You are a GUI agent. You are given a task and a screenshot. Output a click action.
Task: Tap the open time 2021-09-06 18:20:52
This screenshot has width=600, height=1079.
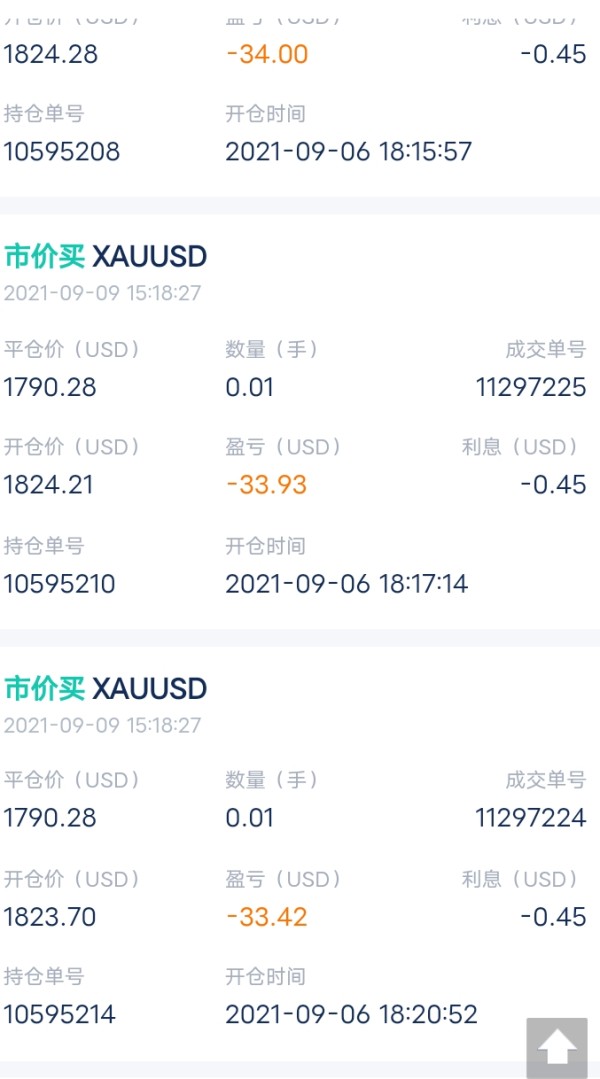[x=351, y=1014]
